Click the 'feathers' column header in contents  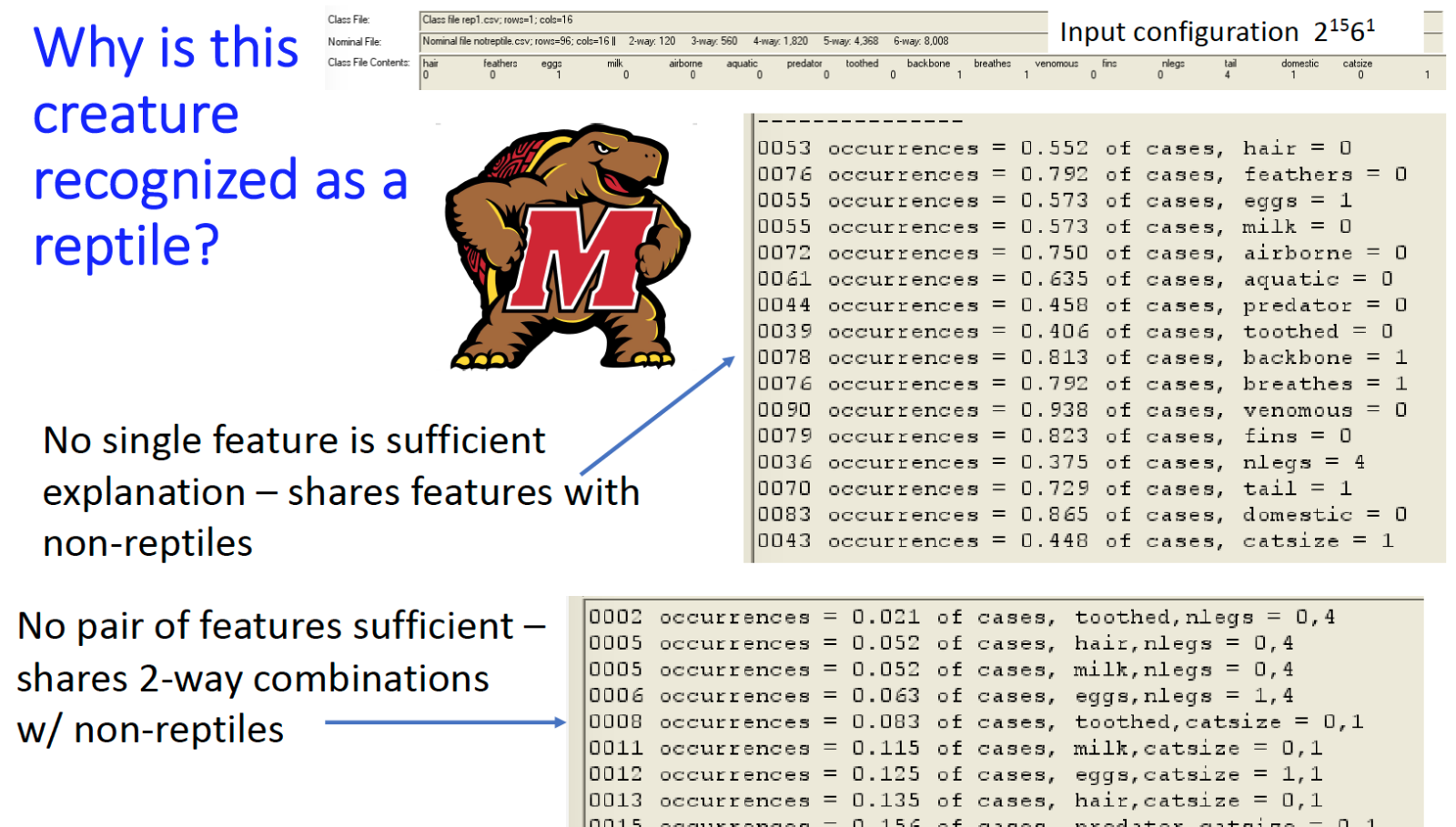point(500,64)
